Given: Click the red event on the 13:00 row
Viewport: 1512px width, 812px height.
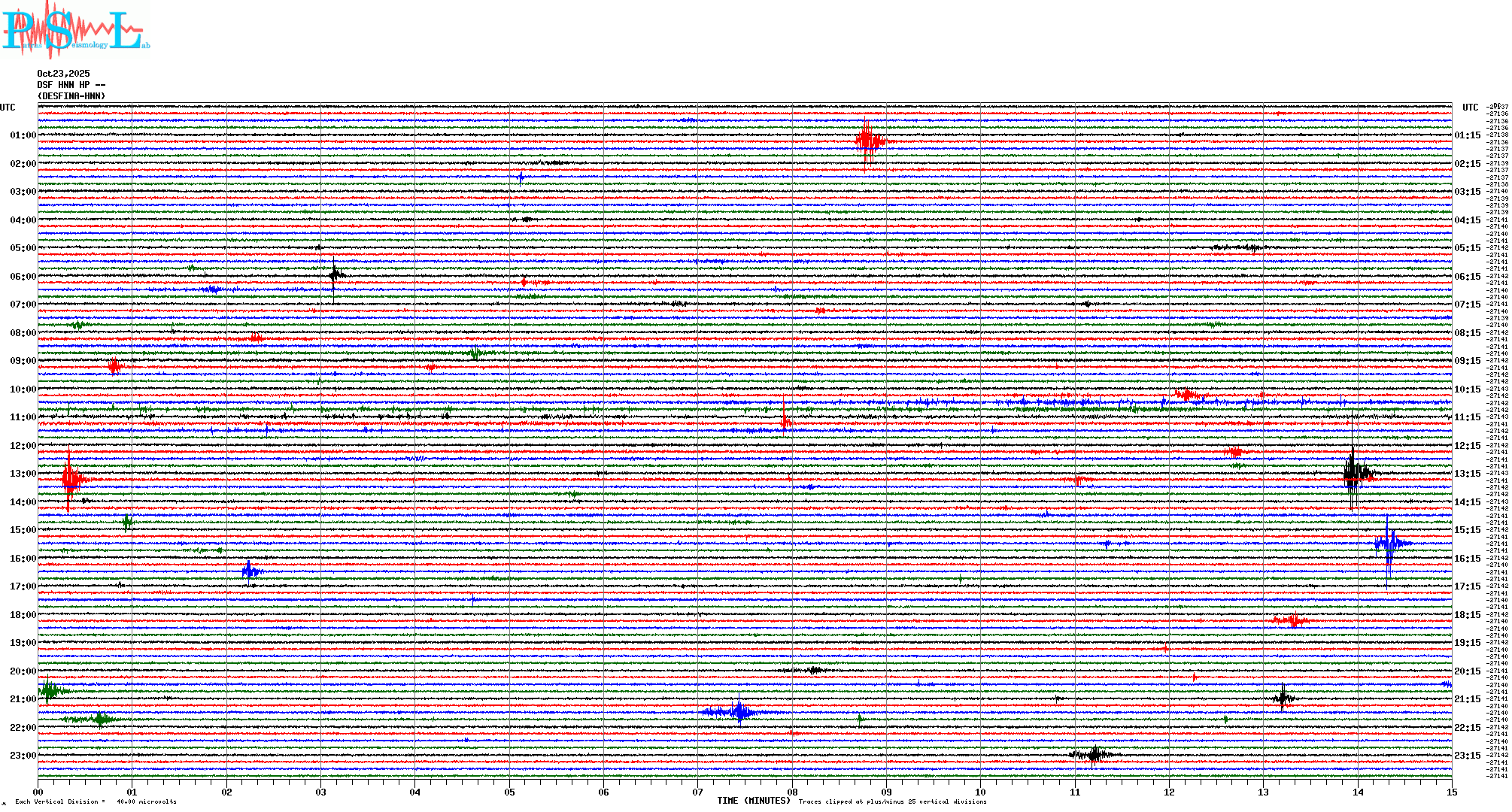Looking at the screenshot, I should 69,479.
